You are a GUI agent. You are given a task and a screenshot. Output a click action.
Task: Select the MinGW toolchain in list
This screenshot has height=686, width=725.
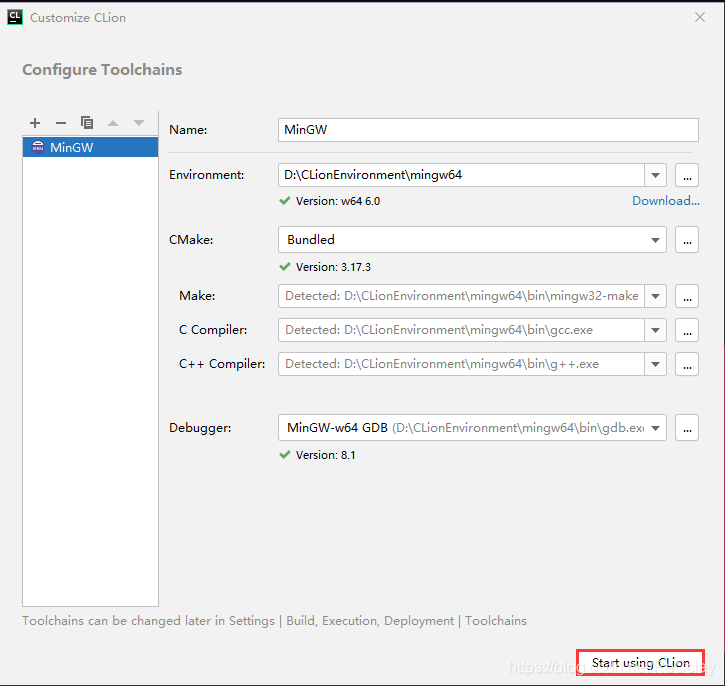[x=90, y=147]
